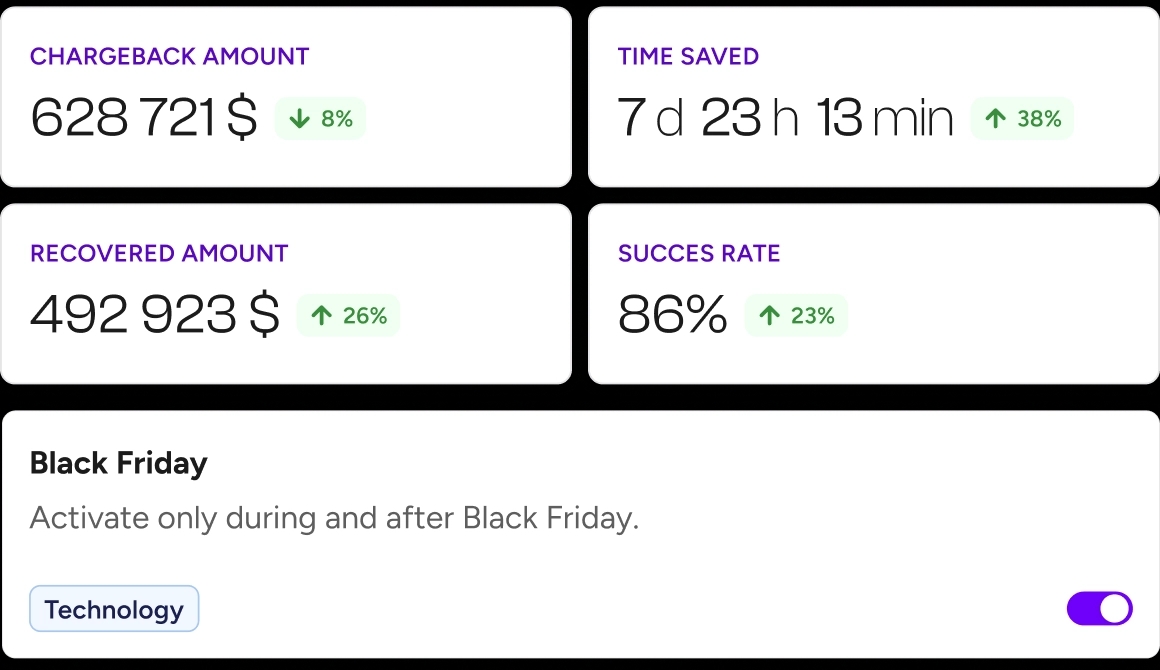Click the Black Friday description text

[336, 517]
